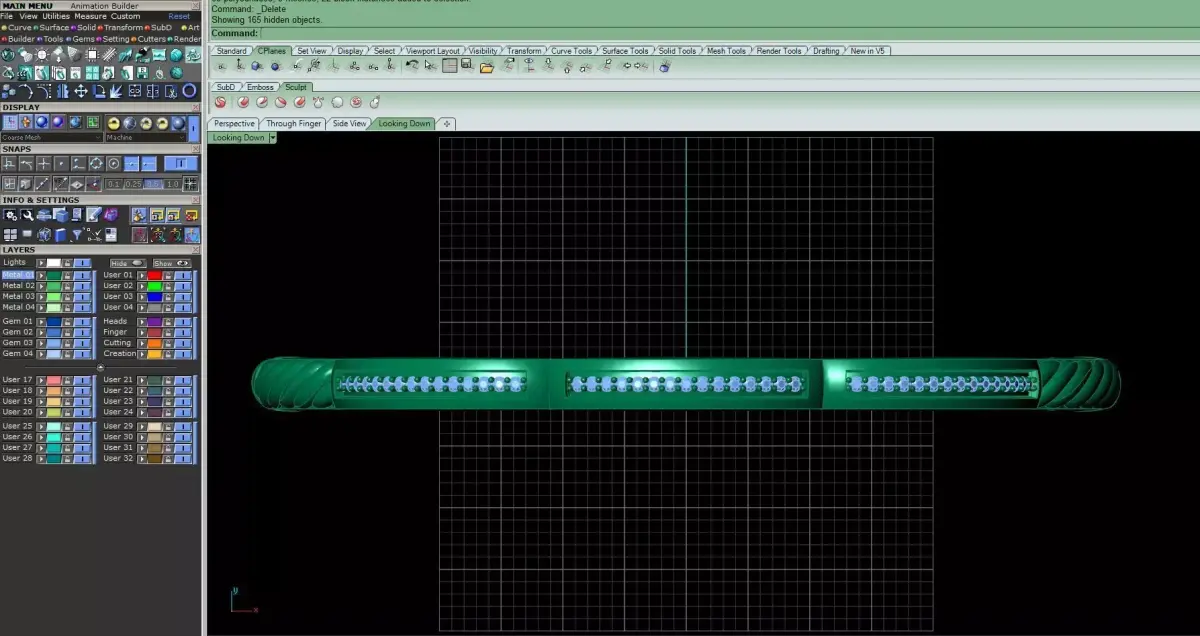Click the red User 01 color swatch
The width and height of the screenshot is (1200, 636).
[155, 275]
